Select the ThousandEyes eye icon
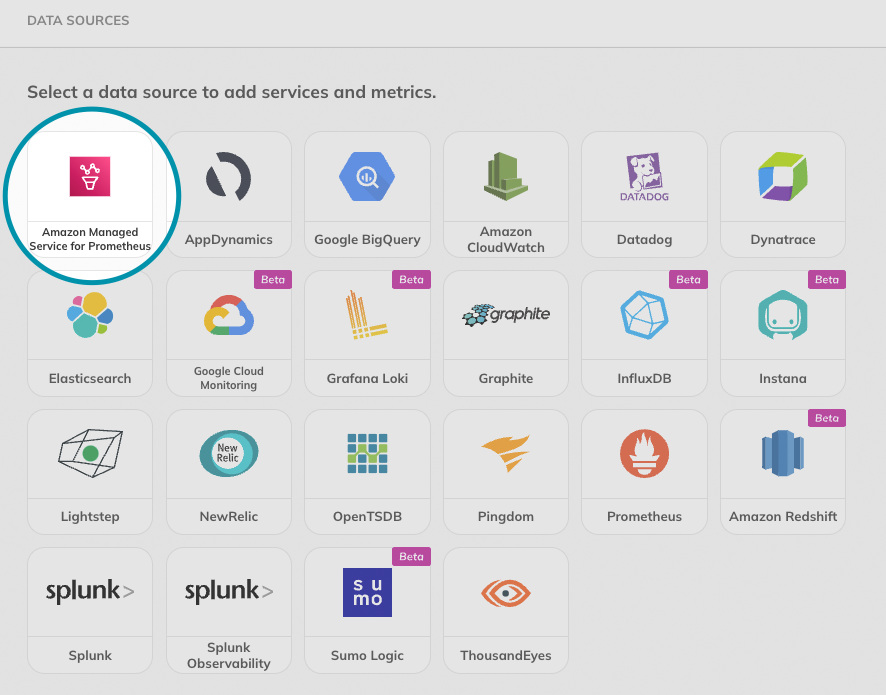Image resolution: width=886 pixels, height=695 pixels. pyautogui.click(x=506, y=593)
